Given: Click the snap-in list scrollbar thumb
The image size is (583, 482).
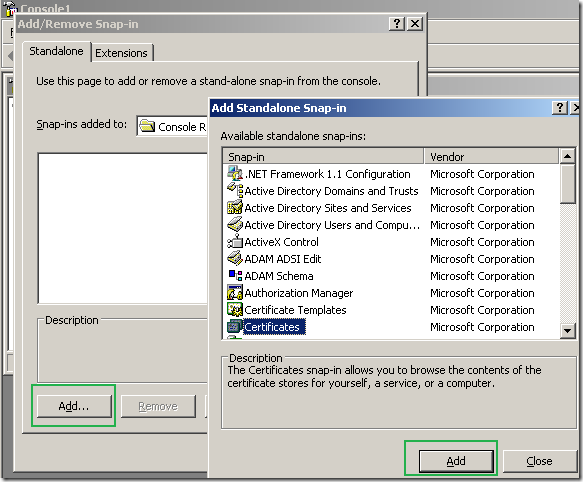Looking at the screenshot, I should [567, 184].
